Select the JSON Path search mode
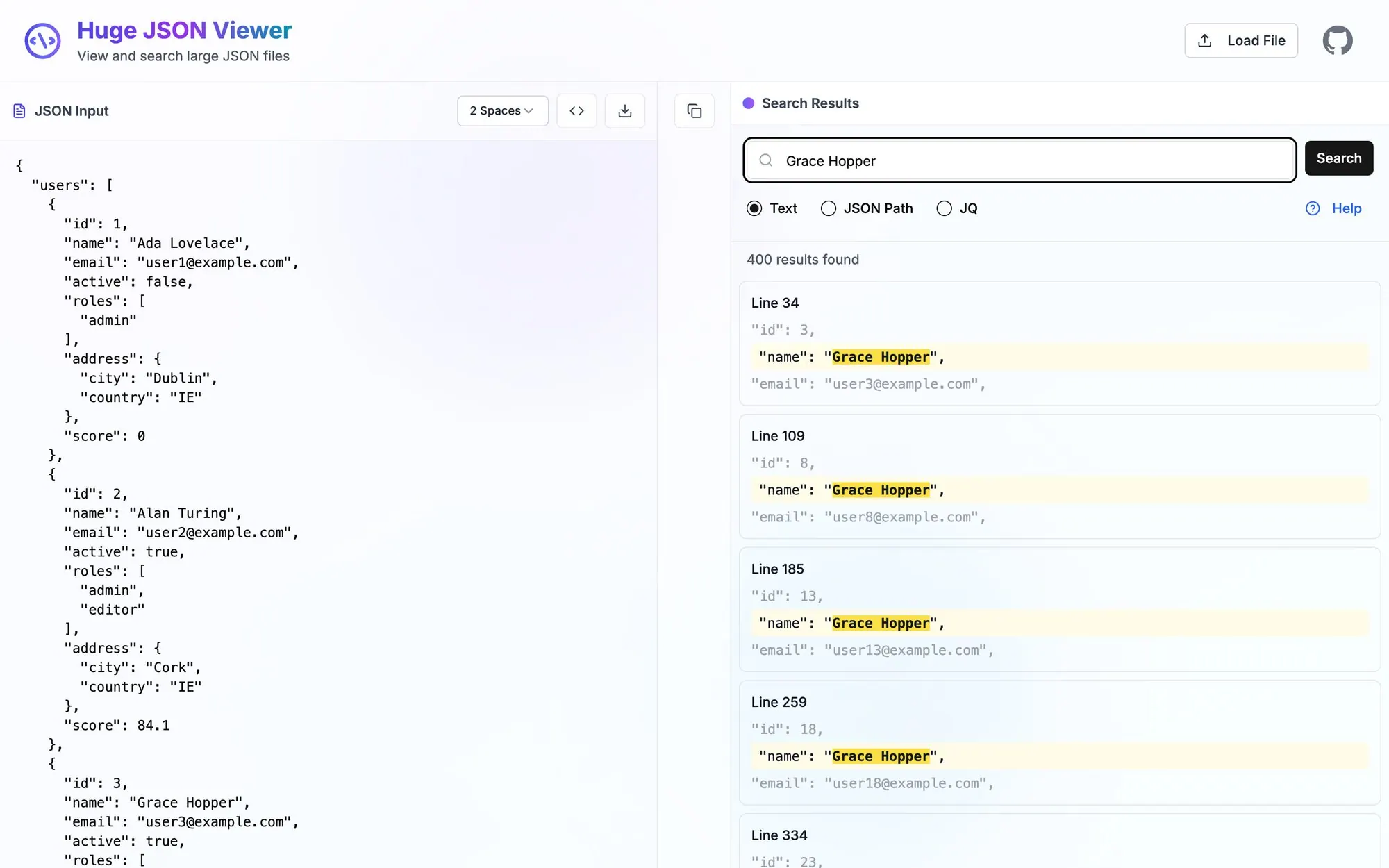This screenshot has height=868, width=1389. tap(829, 208)
